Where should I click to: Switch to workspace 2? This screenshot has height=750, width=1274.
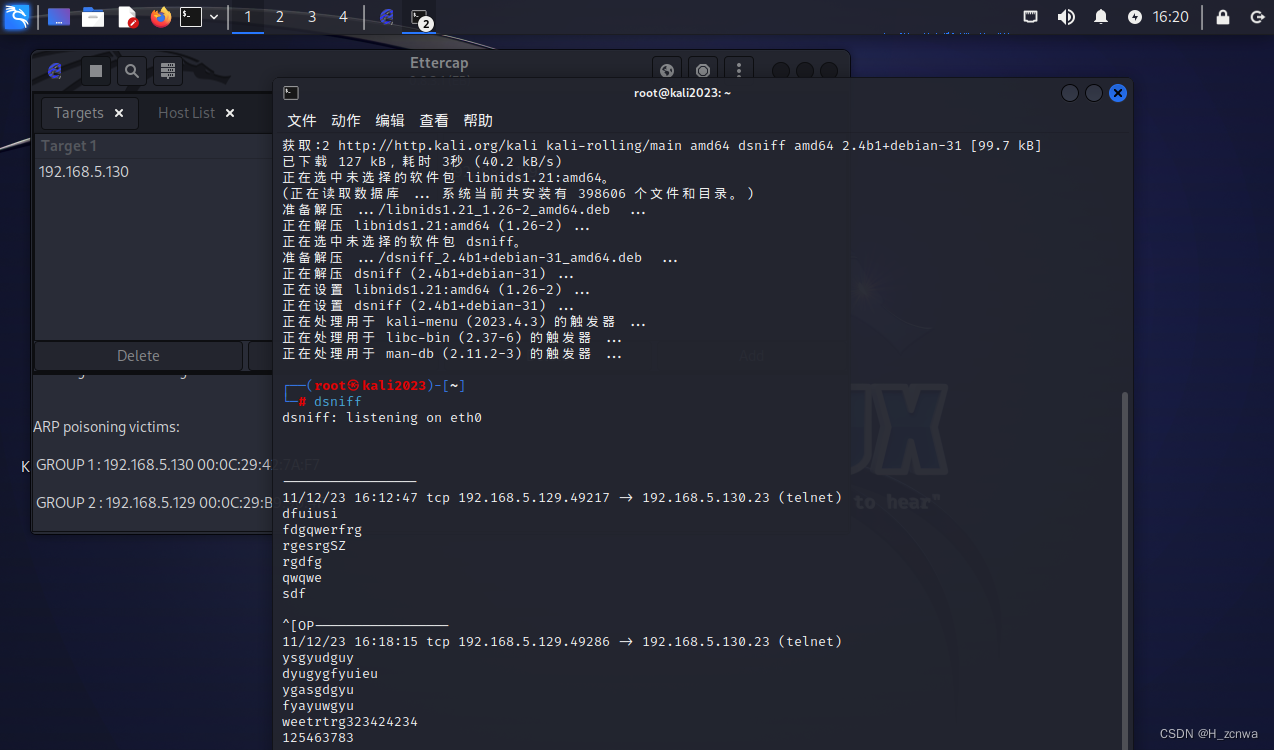point(280,17)
